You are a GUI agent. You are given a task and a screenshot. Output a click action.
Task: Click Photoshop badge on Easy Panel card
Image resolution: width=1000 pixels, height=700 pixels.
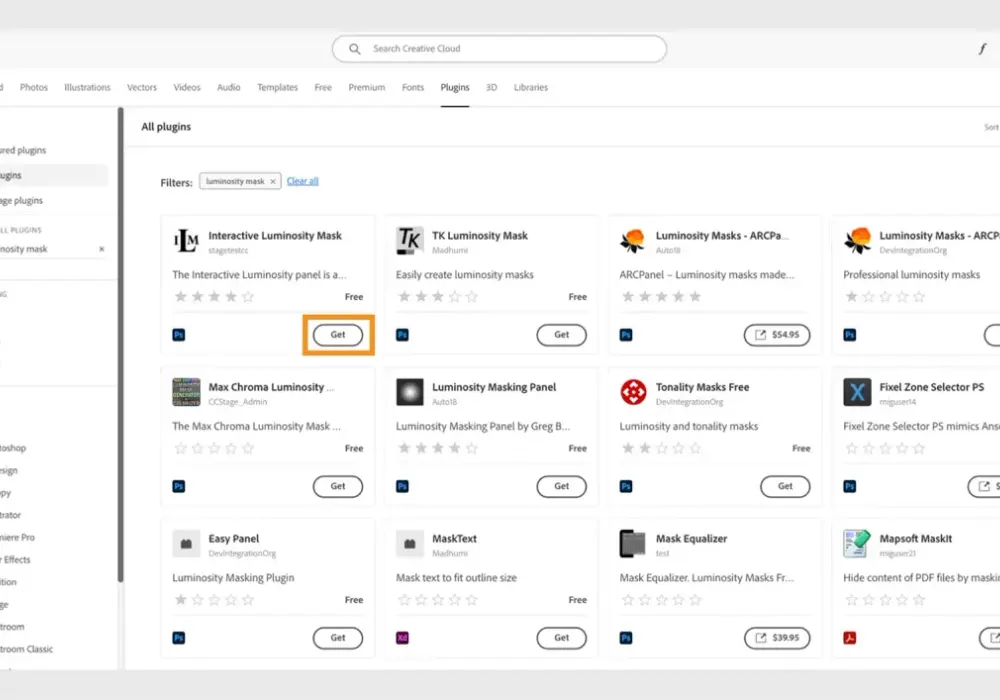179,638
